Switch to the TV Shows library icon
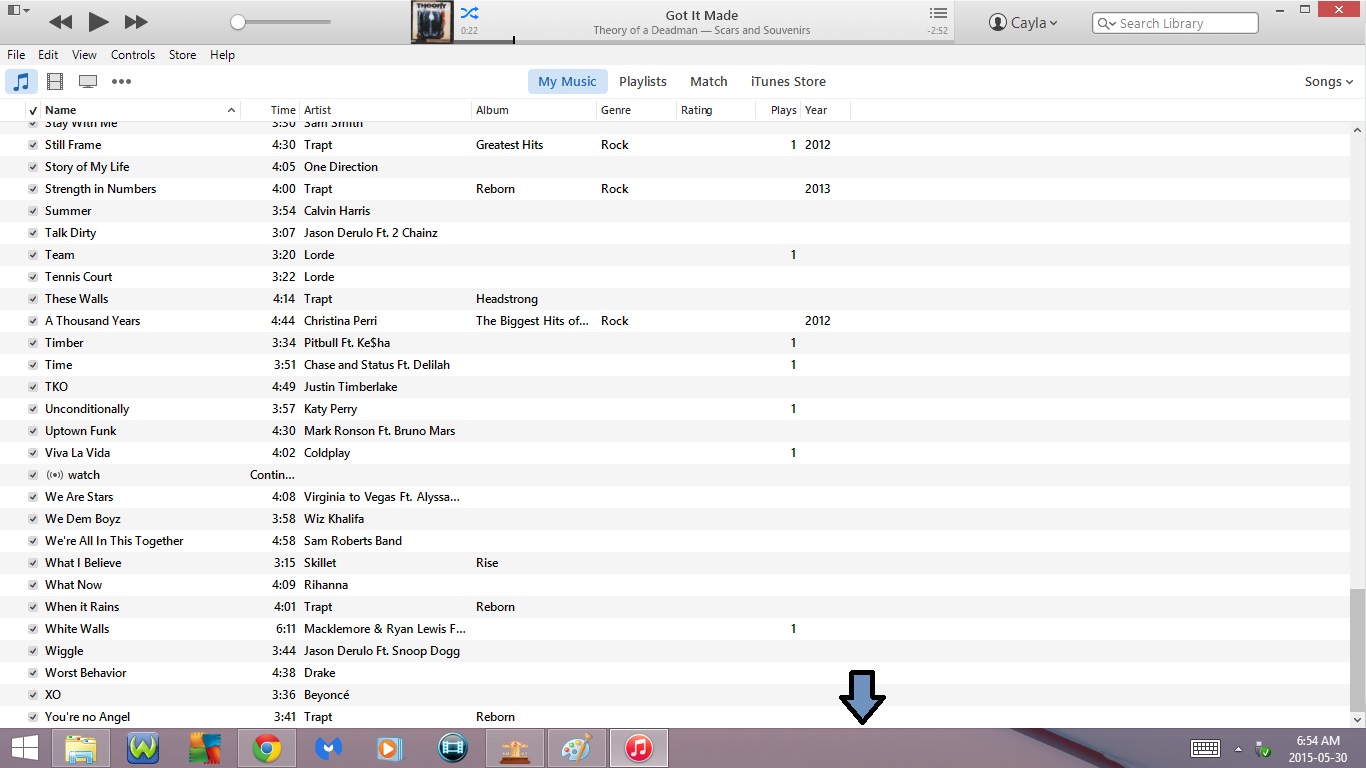The width and height of the screenshot is (1366, 768). 88,82
